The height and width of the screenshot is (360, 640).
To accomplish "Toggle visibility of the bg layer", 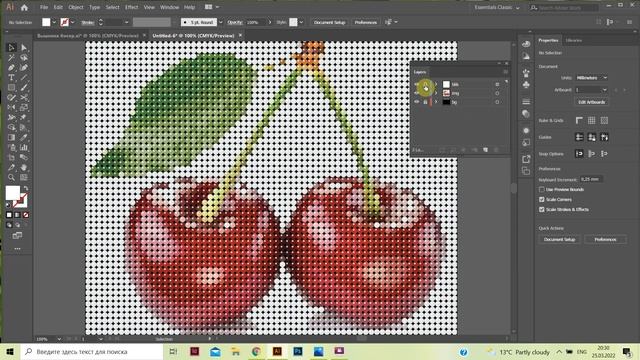I will coord(416,102).
